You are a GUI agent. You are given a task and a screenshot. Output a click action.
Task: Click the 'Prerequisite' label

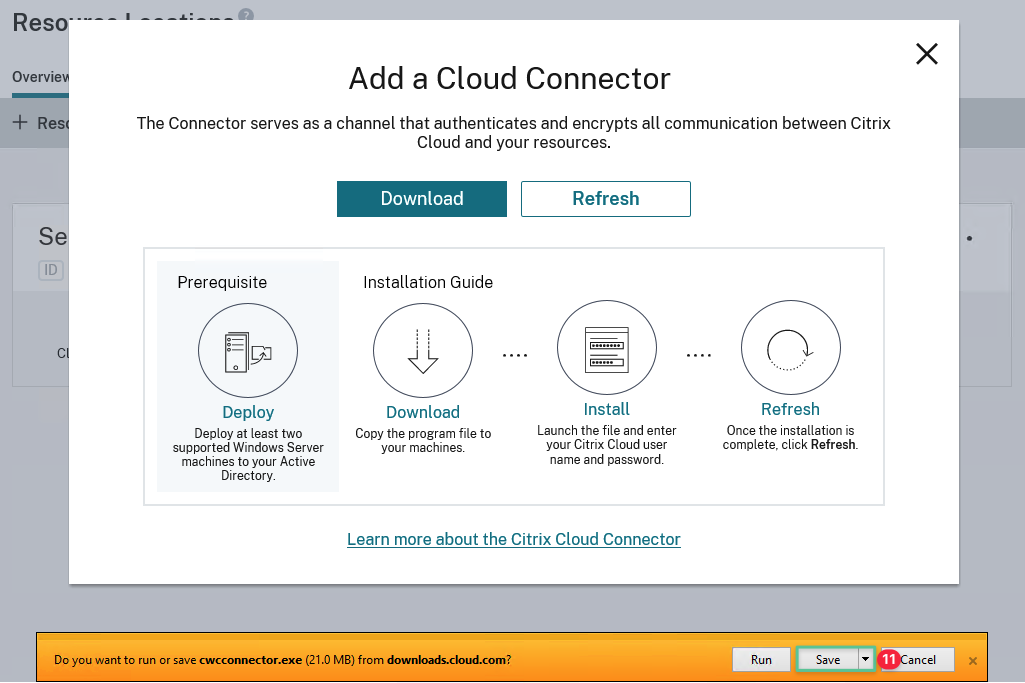[222, 282]
